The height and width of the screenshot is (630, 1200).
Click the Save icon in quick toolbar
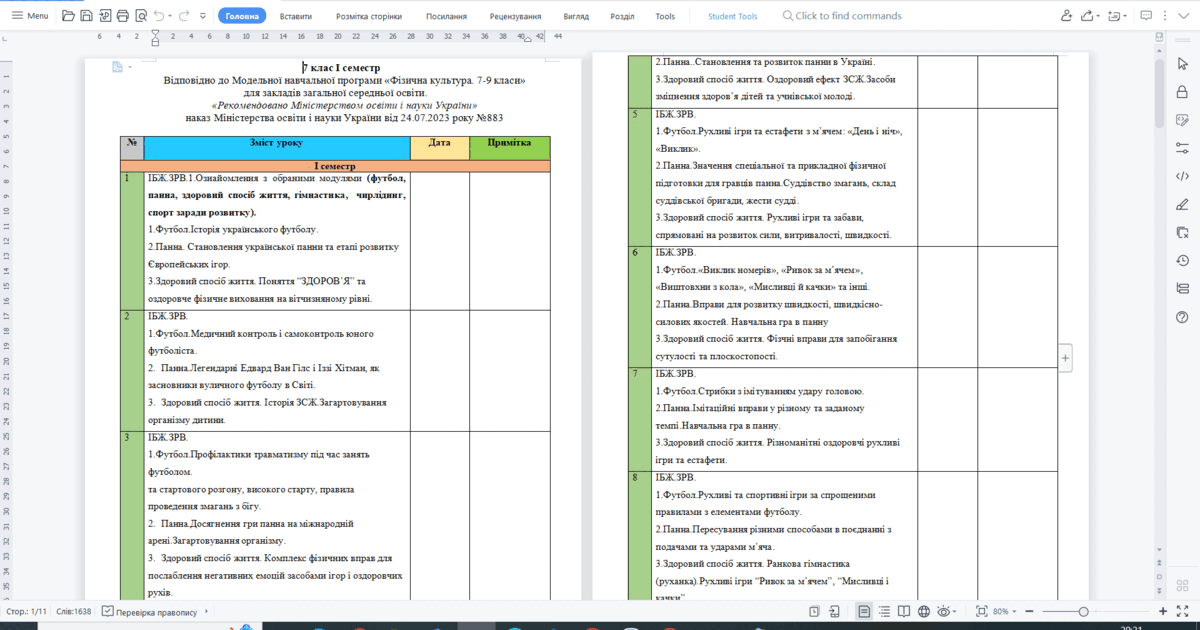[87, 16]
